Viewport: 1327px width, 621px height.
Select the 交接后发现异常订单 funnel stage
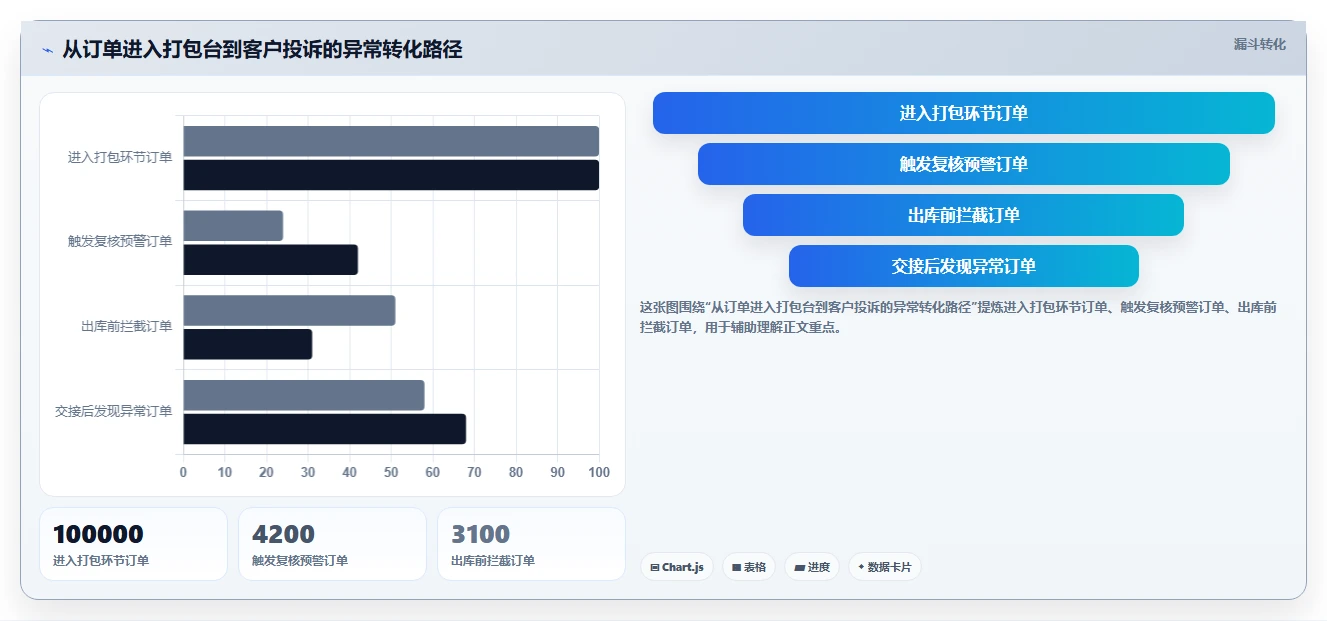click(x=963, y=266)
